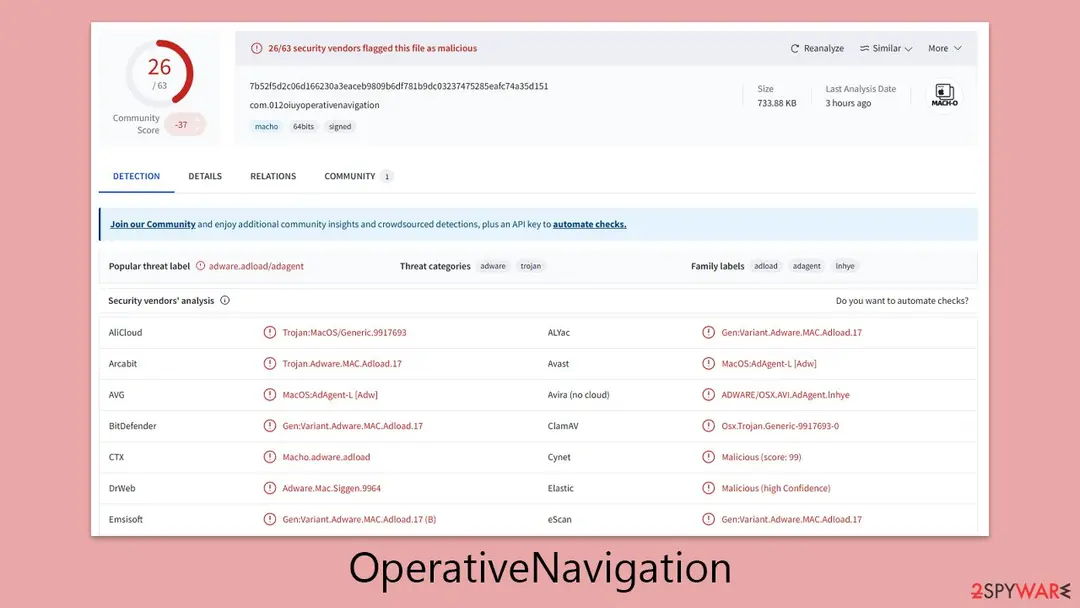Select the trojan threat category tag
Image resolution: width=1080 pixels, height=608 pixels.
[x=530, y=266]
